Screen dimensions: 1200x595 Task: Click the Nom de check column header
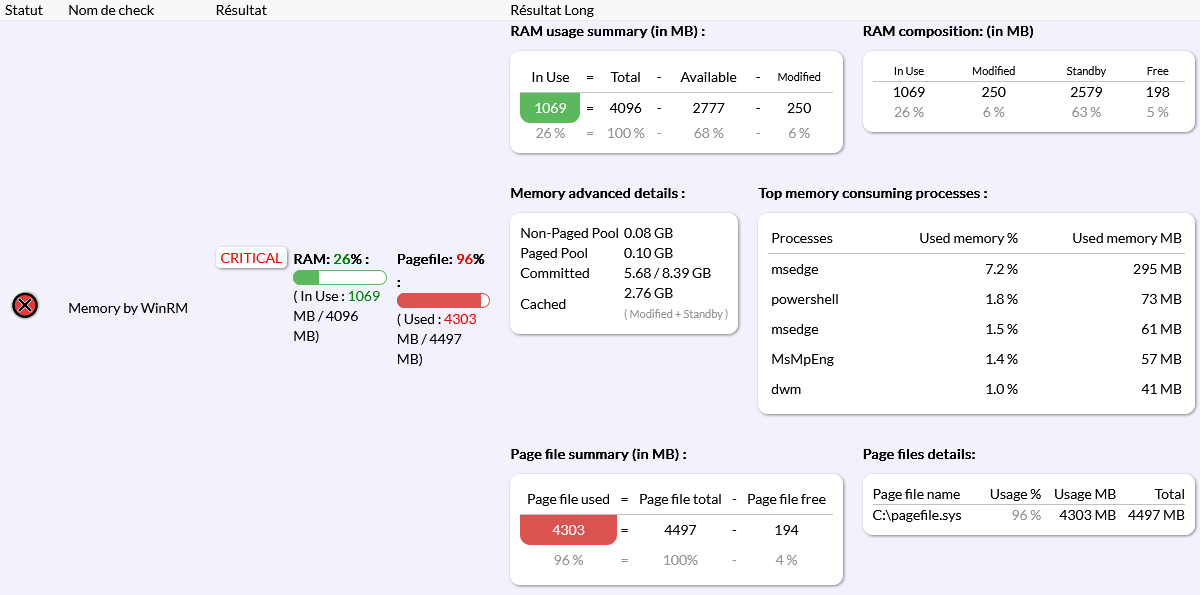coord(109,10)
